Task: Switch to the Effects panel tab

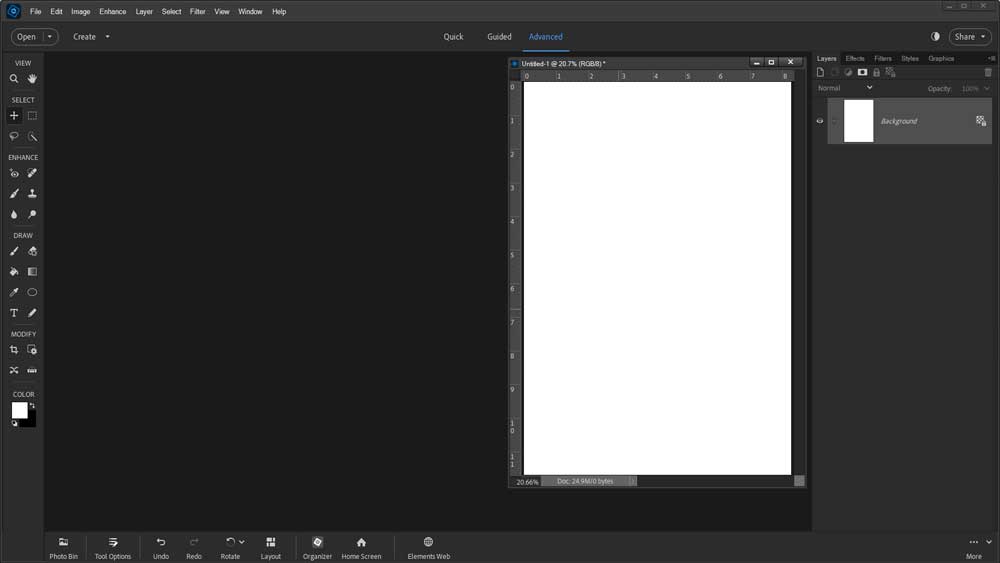Action: (x=855, y=58)
